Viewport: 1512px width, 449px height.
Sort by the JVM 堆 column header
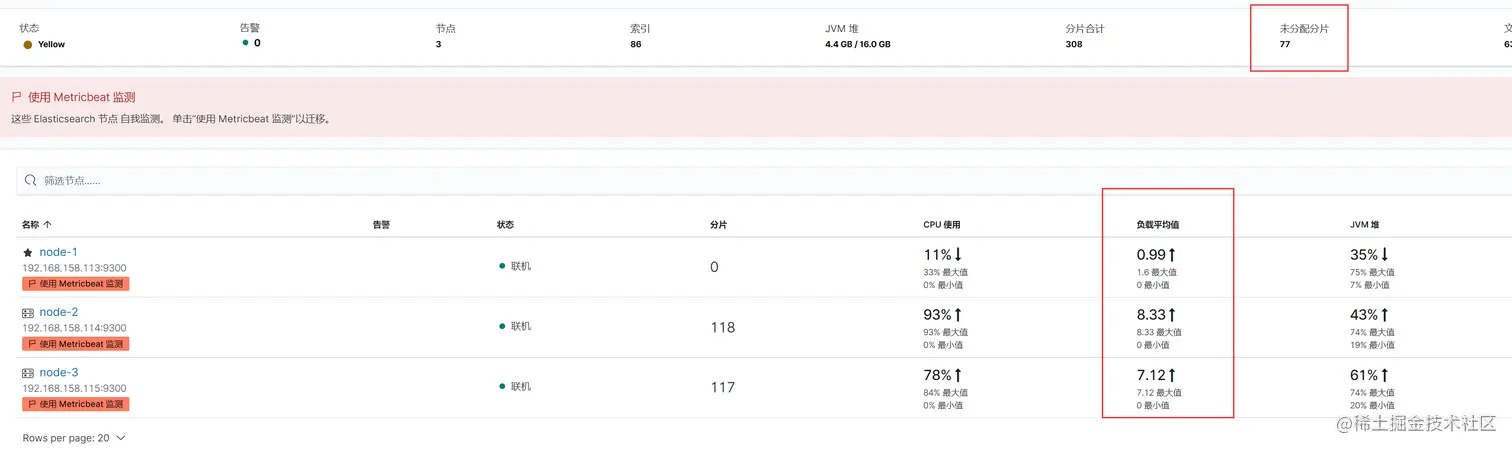[x=1365, y=225]
